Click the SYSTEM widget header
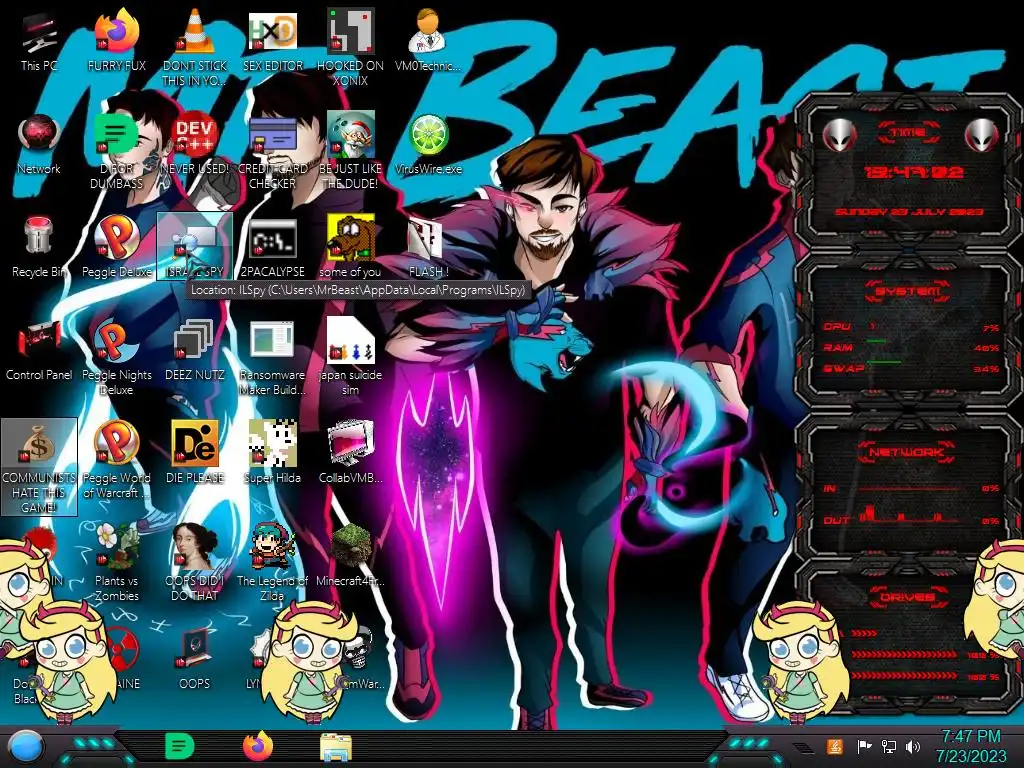Image resolution: width=1024 pixels, height=768 pixels. (908, 291)
